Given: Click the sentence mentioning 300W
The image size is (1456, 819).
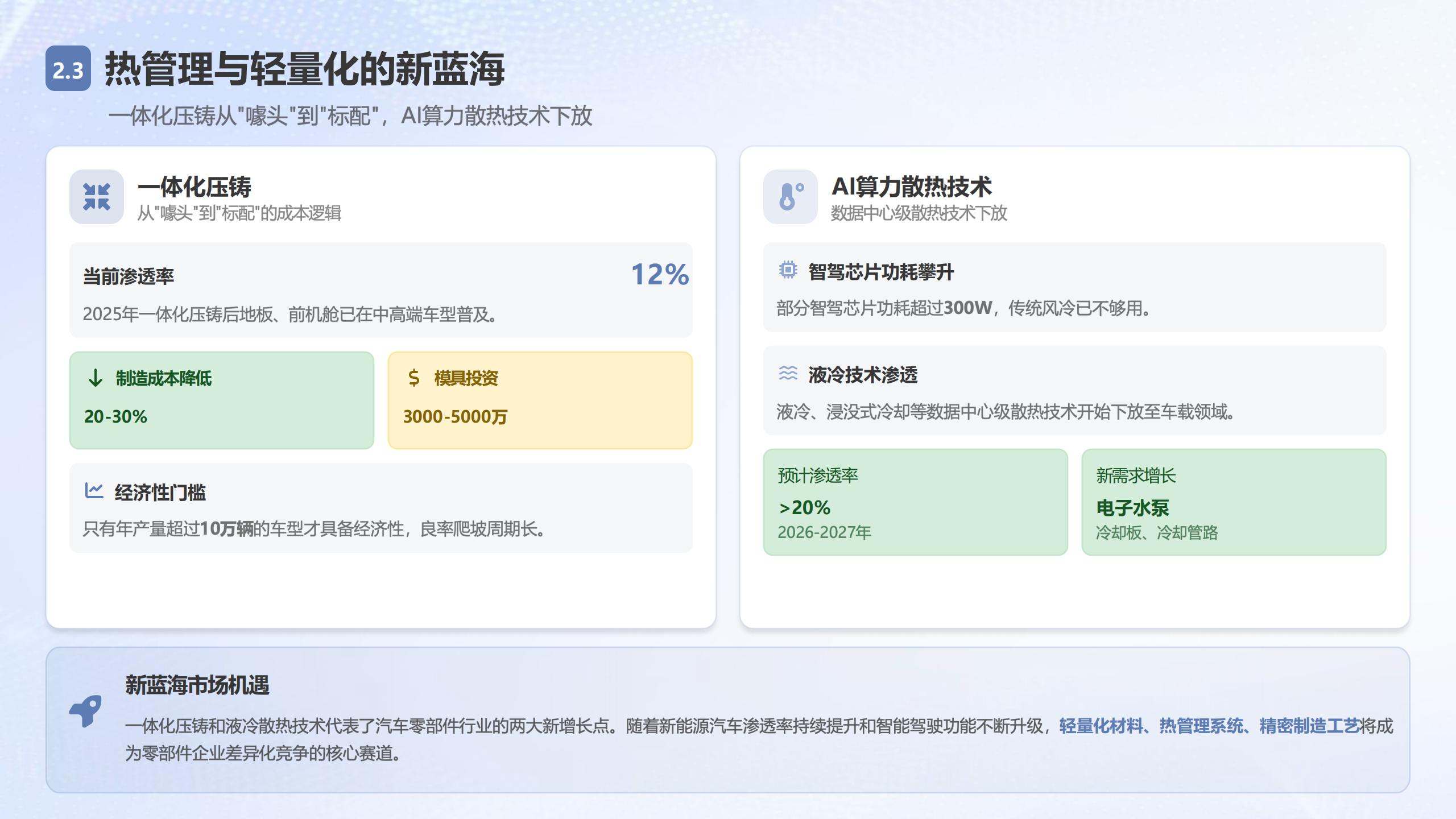Looking at the screenshot, I should click(x=963, y=308).
